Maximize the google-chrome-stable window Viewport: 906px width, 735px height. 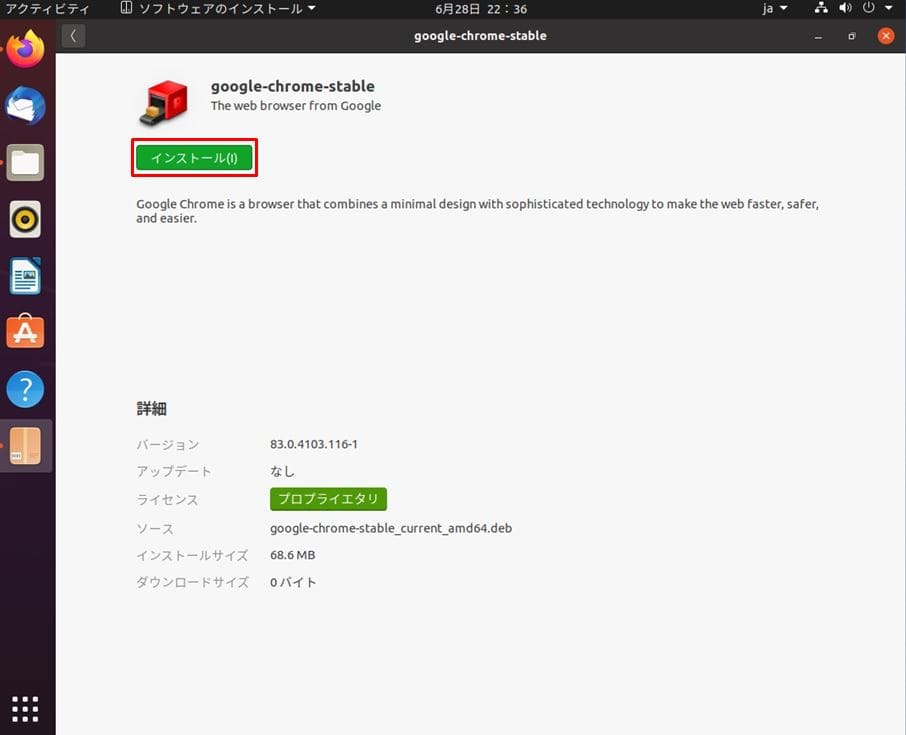852,36
